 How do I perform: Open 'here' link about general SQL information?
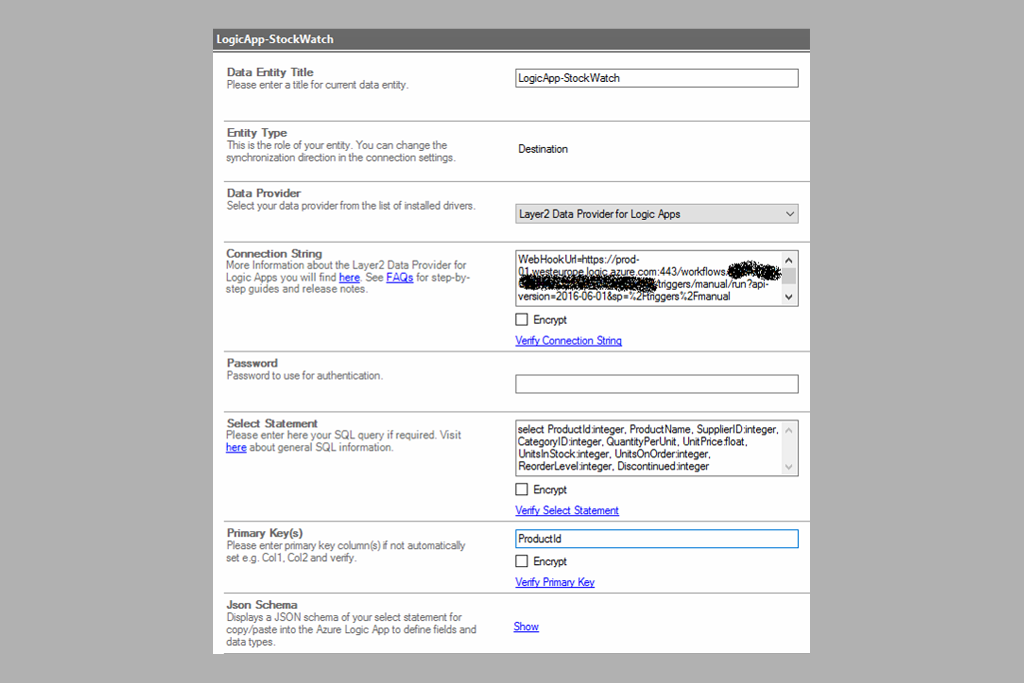pos(236,448)
